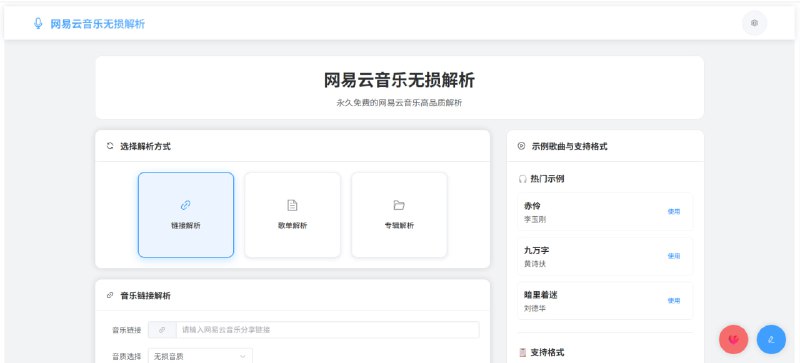Click the song title 九万字

(536, 250)
